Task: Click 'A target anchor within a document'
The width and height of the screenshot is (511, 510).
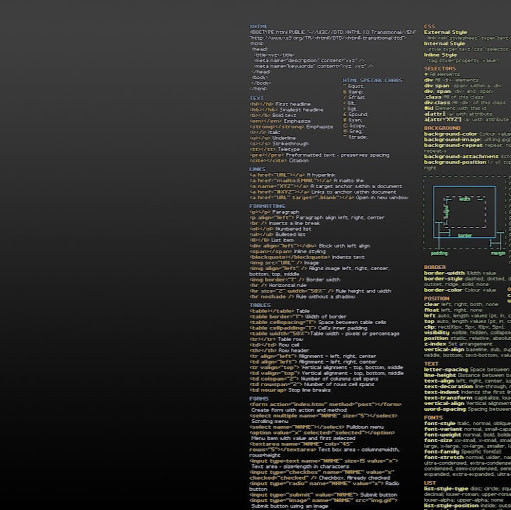Action: click(356, 187)
